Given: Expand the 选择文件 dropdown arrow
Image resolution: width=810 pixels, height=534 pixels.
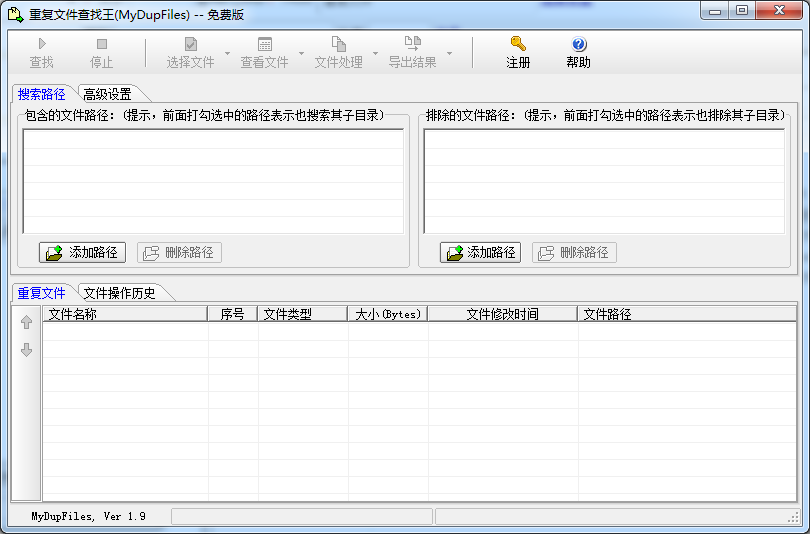Looking at the screenshot, I should 227,53.
